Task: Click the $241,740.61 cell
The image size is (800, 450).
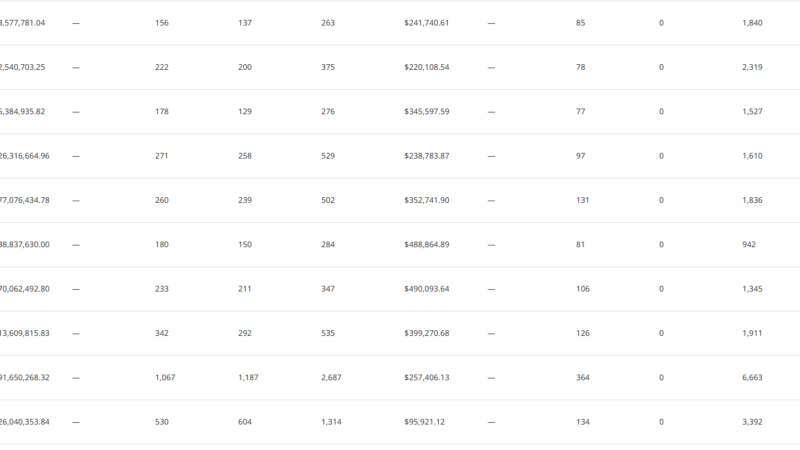Action: point(427,23)
